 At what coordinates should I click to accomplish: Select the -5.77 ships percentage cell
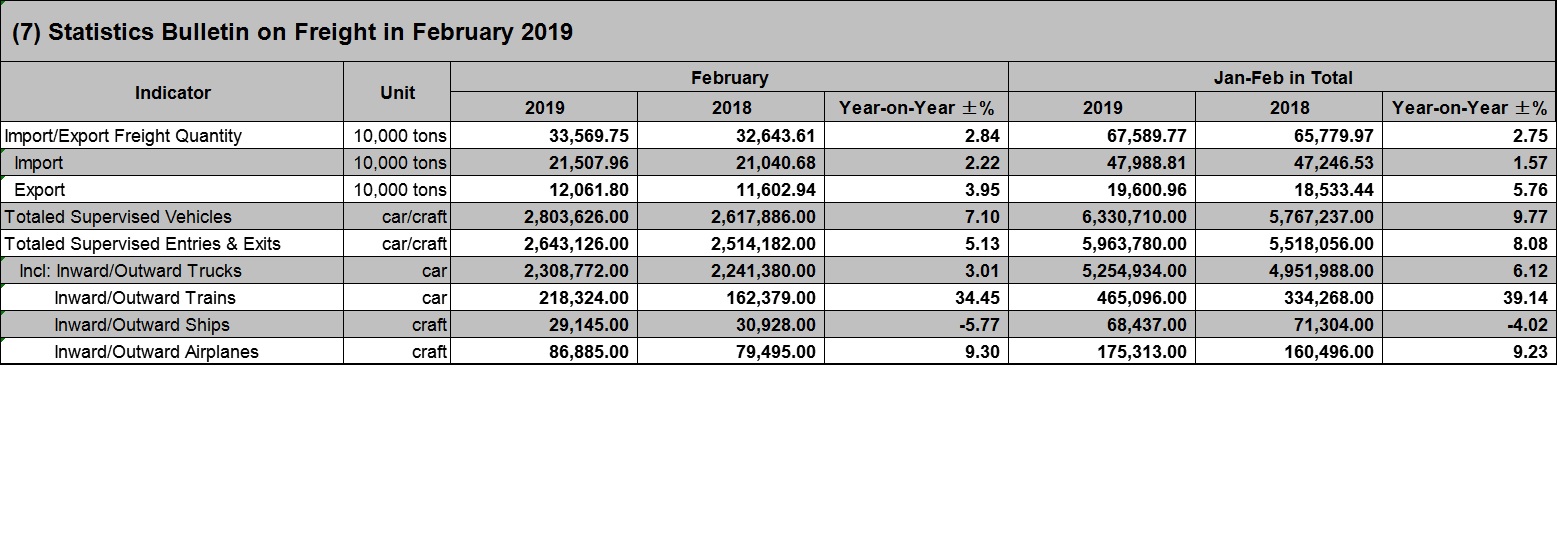[916, 325]
